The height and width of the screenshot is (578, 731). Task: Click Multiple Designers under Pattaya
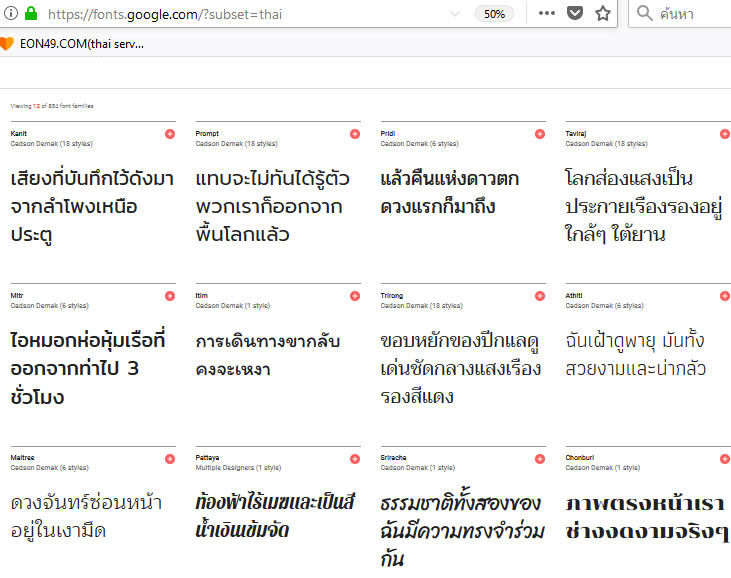[x=238, y=468]
